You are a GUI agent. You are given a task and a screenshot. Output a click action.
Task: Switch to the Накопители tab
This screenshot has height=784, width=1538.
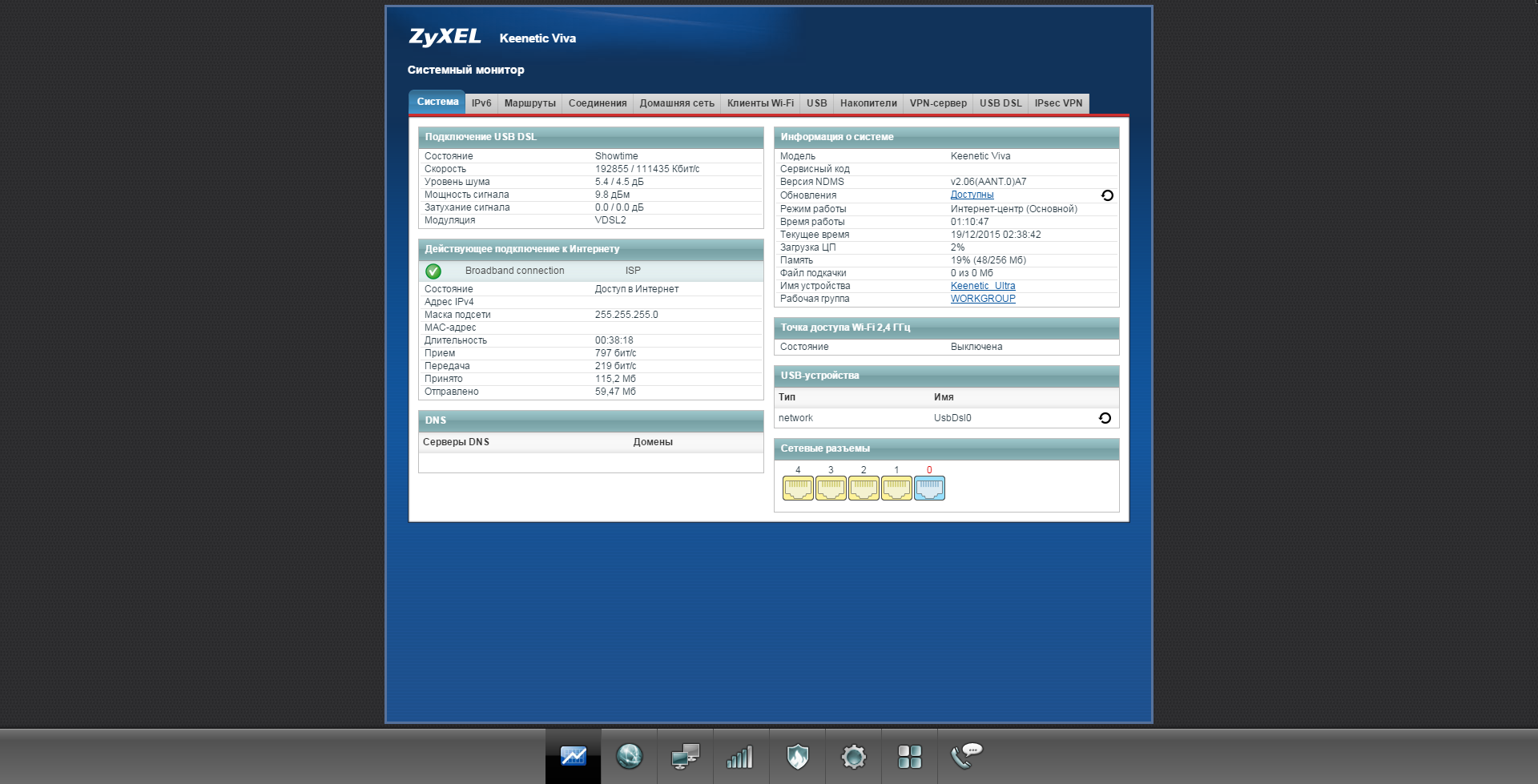click(x=868, y=103)
